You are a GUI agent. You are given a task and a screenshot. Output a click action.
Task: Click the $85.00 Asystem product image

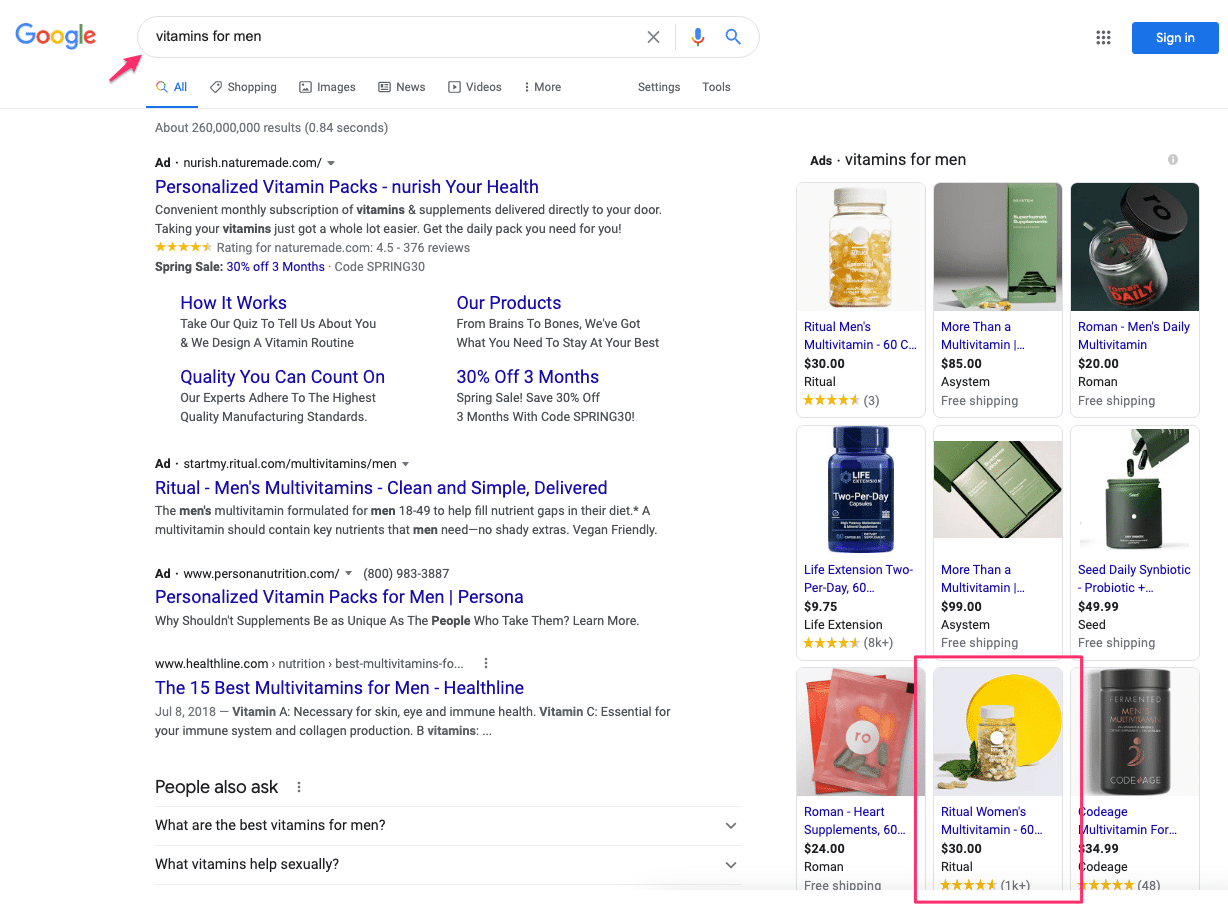(998, 247)
